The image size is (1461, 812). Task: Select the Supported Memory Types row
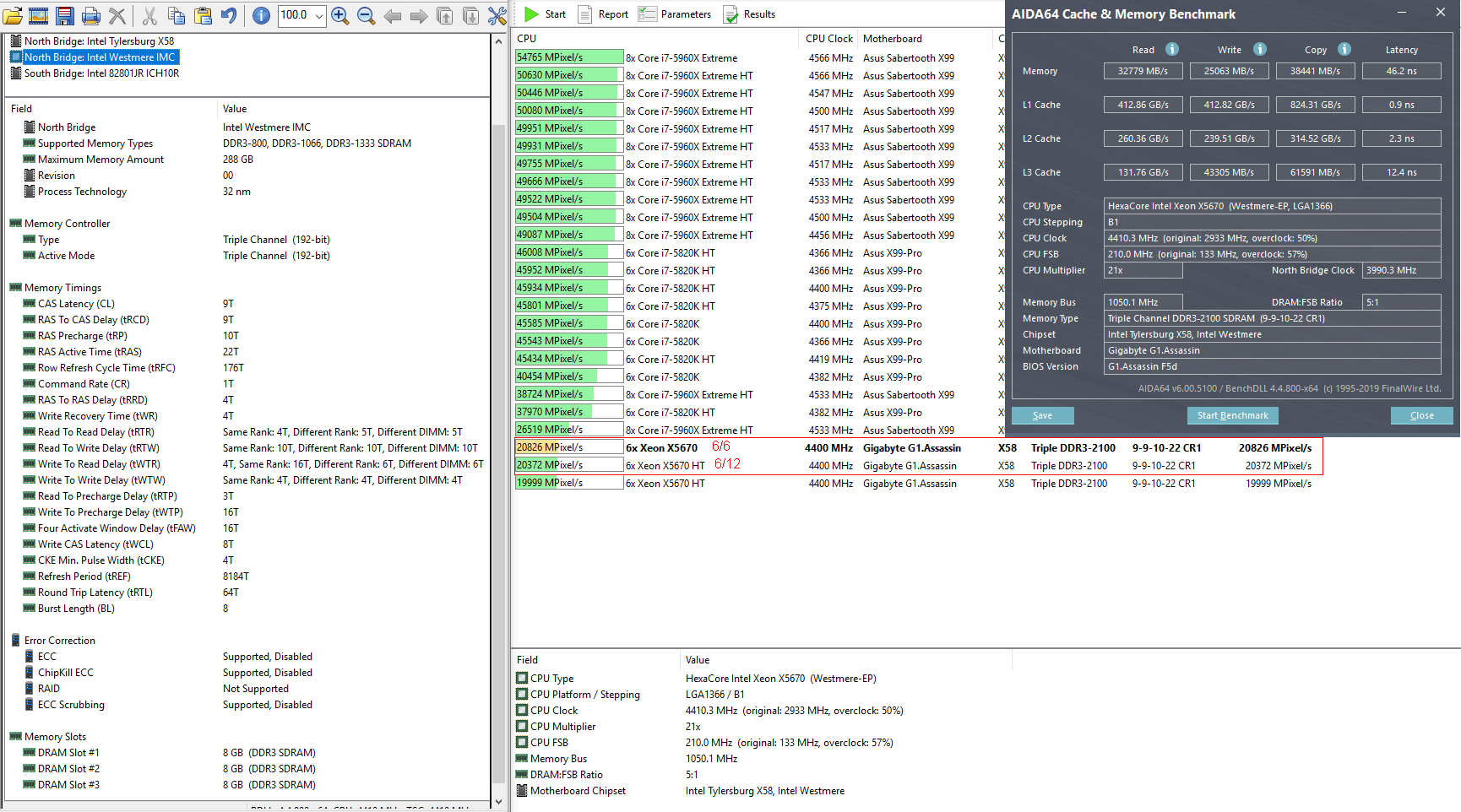pos(249,143)
